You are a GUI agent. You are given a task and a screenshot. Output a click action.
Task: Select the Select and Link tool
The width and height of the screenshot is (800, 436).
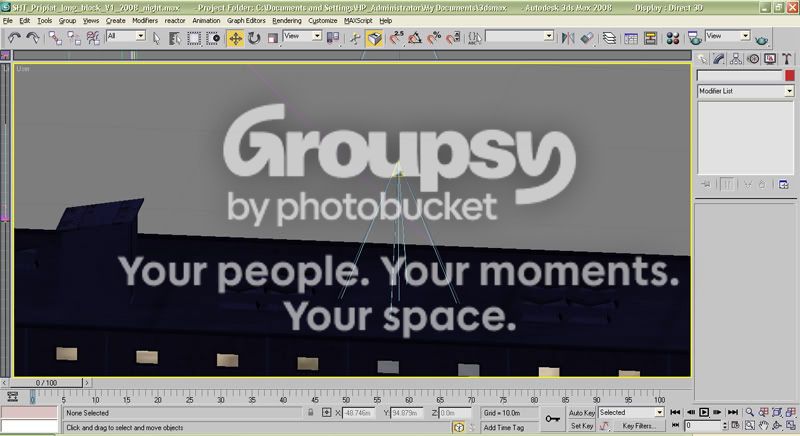tap(56, 38)
